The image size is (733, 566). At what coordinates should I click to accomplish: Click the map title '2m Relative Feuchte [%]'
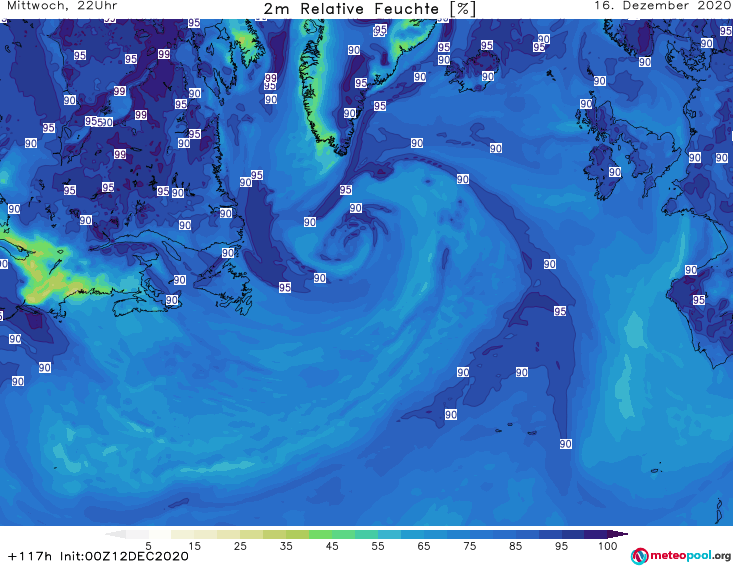coord(370,9)
